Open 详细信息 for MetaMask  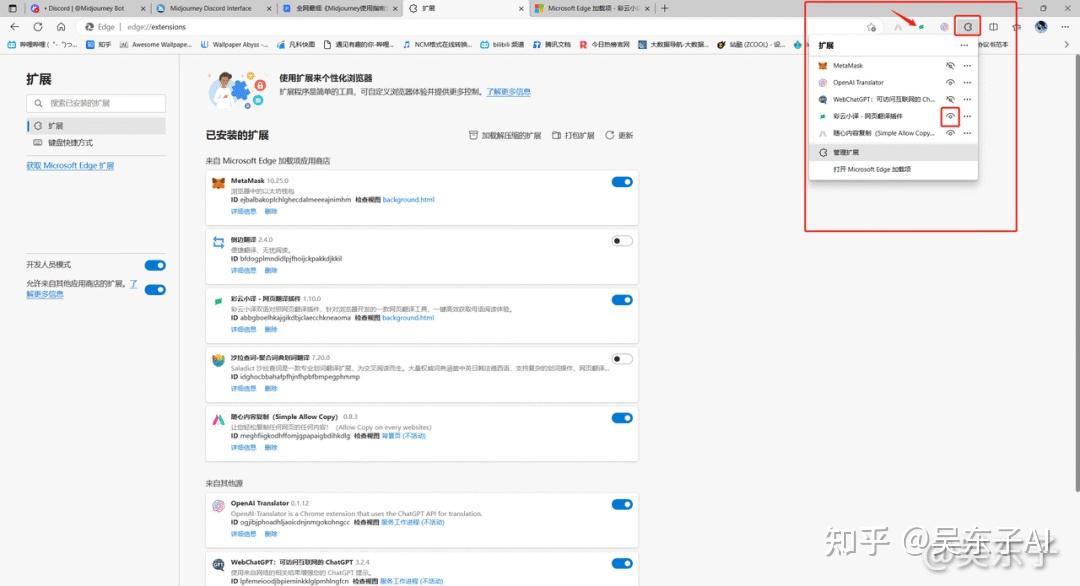point(243,211)
